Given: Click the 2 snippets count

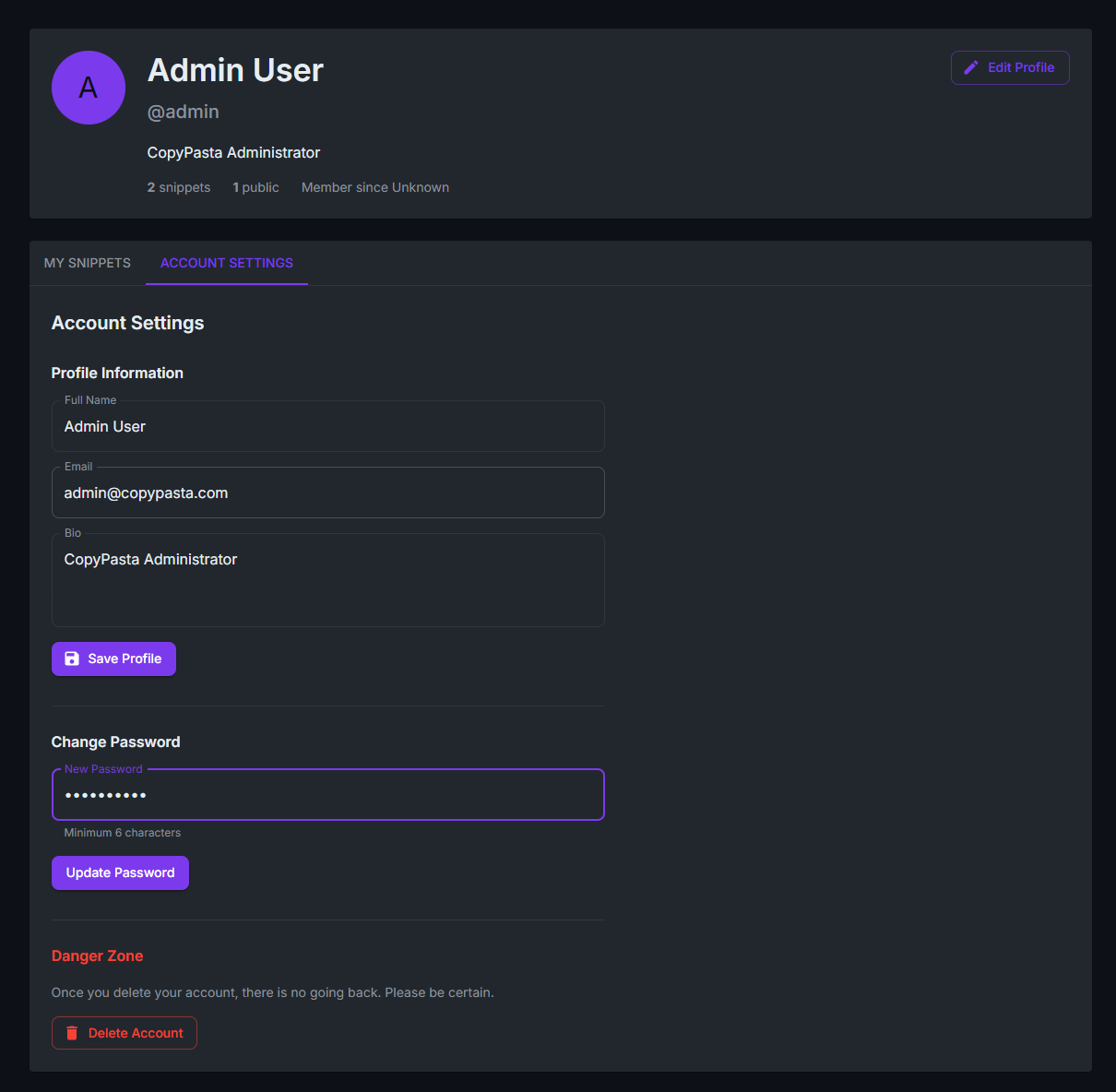Looking at the screenshot, I should click(x=179, y=187).
